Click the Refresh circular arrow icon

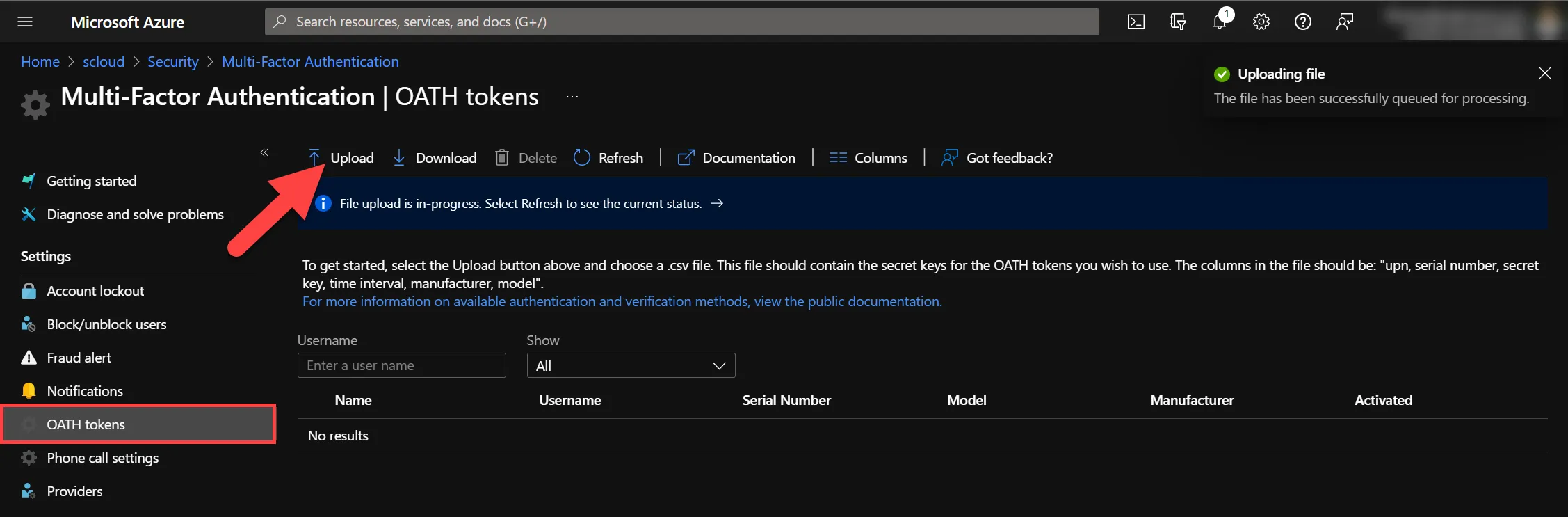(x=582, y=158)
